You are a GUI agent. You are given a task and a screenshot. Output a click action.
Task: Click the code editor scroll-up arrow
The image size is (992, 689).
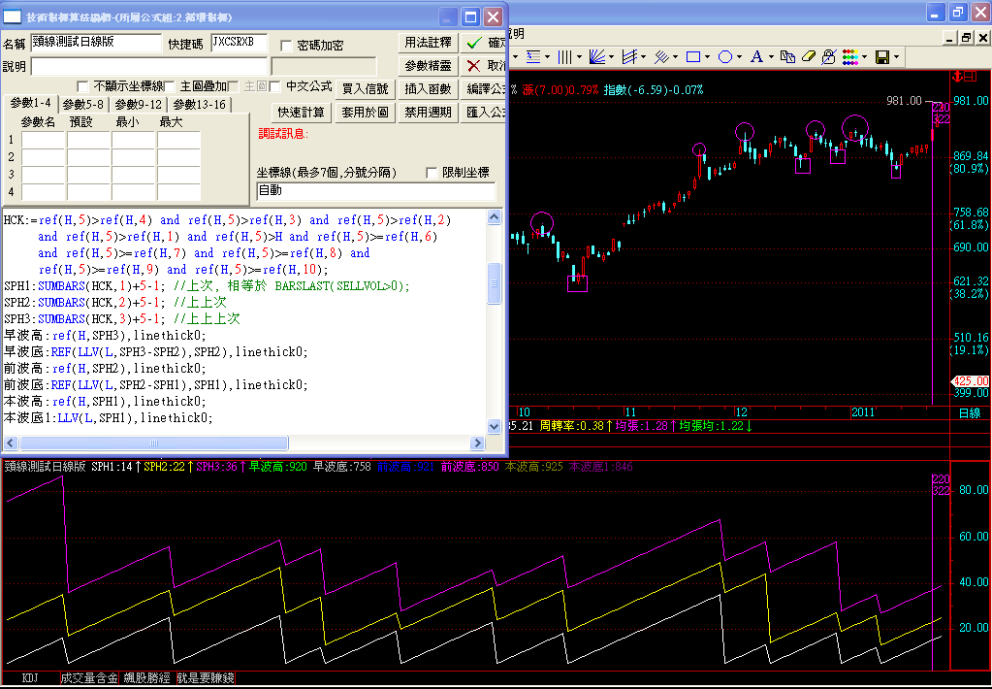click(495, 218)
